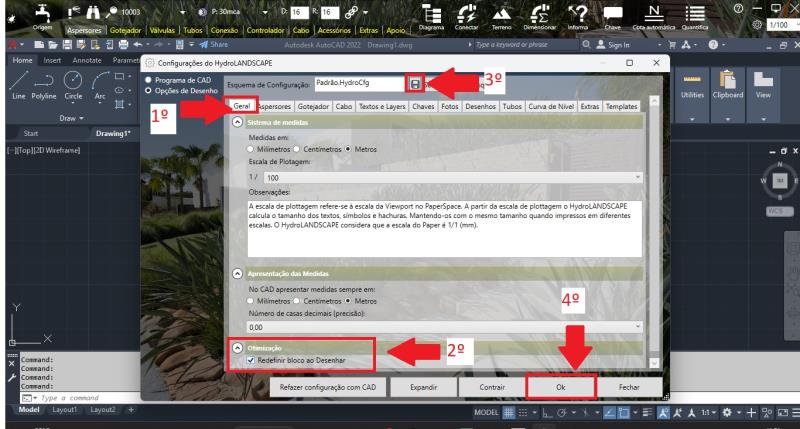Click the AutoCAD Plot printer icon
This screenshot has height=429, width=800.
point(123,45)
